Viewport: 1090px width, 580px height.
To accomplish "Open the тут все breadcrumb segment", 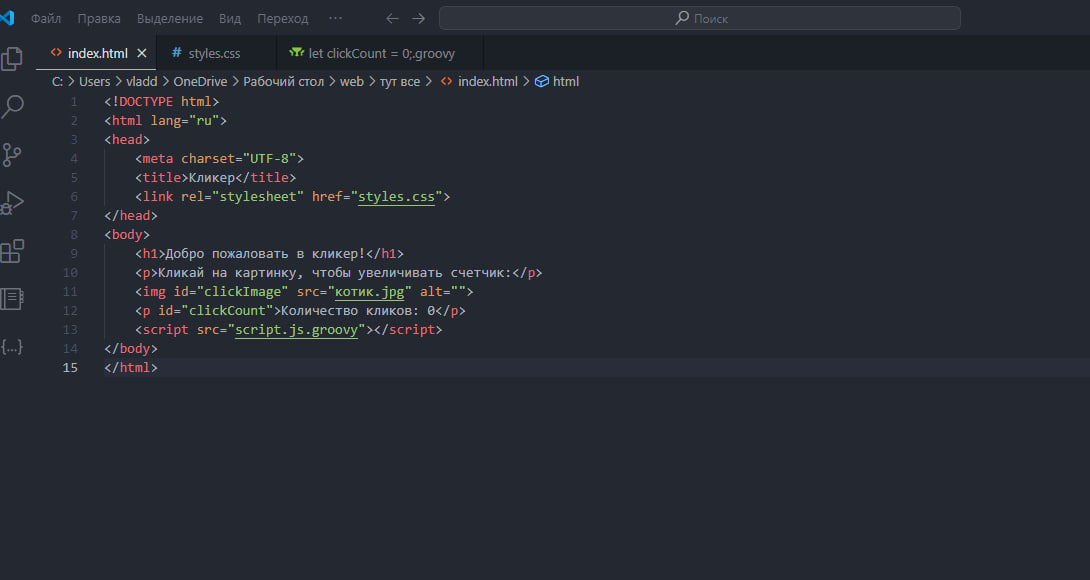I will click(400, 81).
